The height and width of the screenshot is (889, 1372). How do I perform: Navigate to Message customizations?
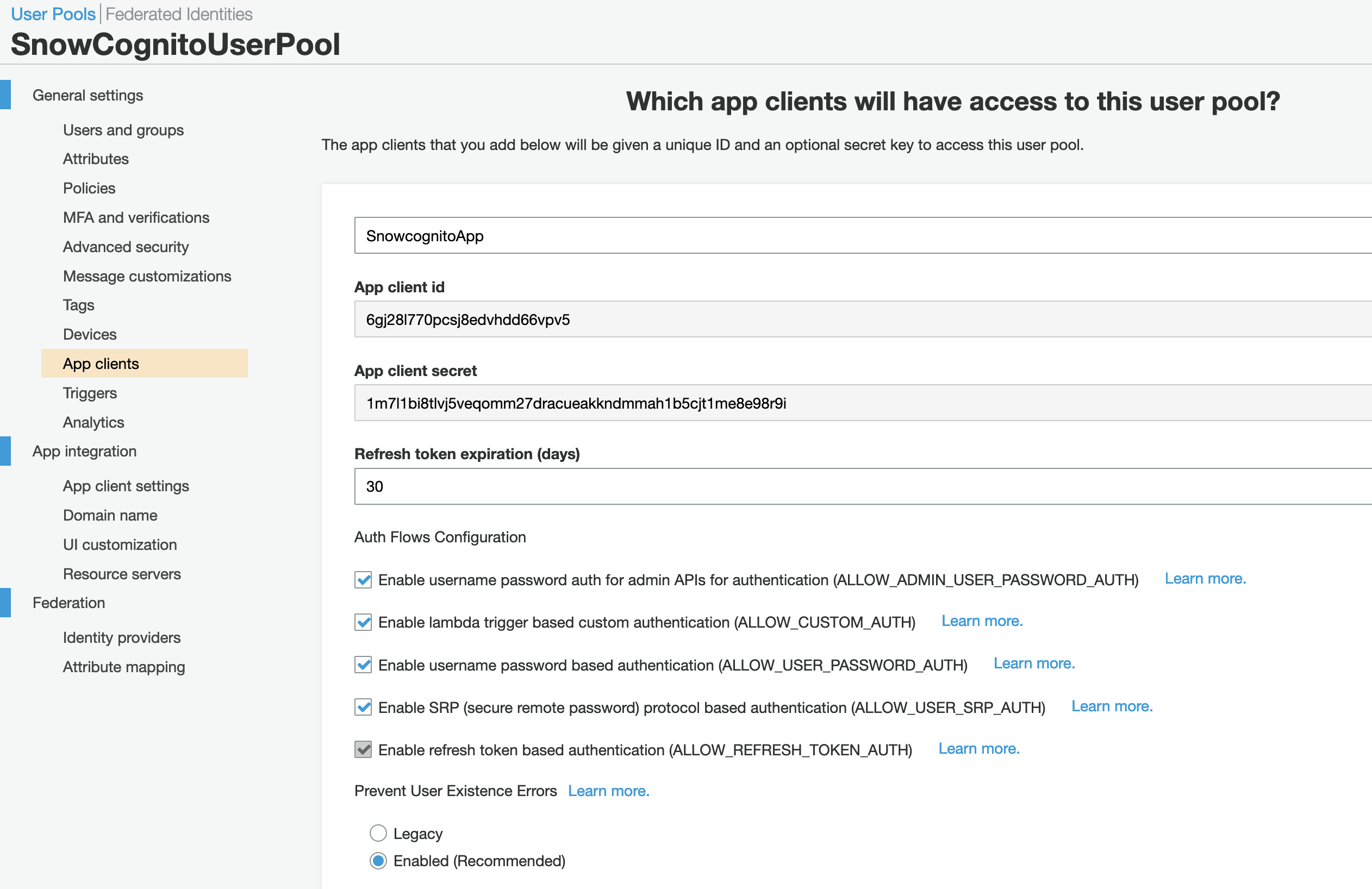pos(147,276)
